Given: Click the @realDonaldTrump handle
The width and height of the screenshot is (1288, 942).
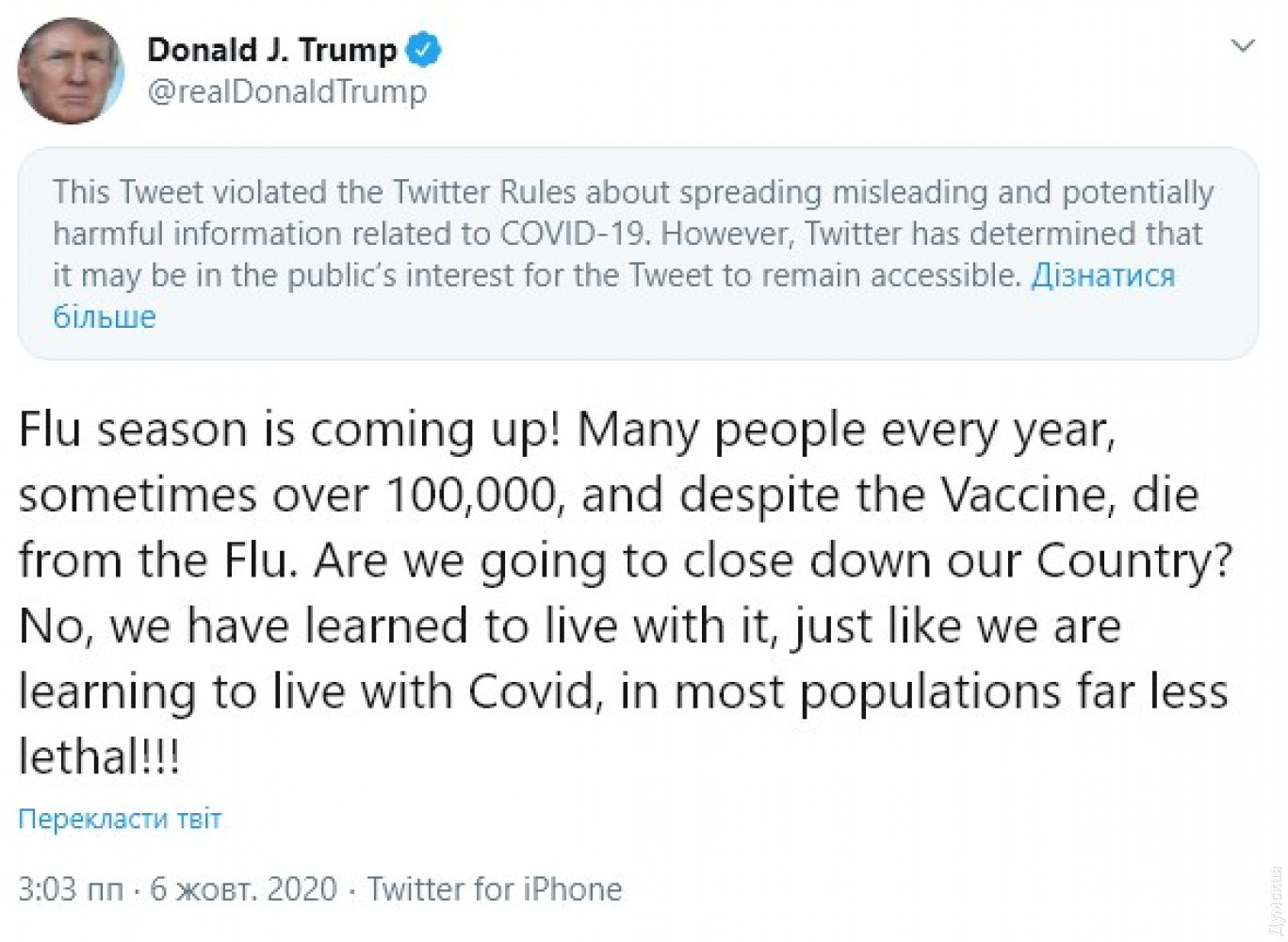Looking at the screenshot, I should 286,92.
